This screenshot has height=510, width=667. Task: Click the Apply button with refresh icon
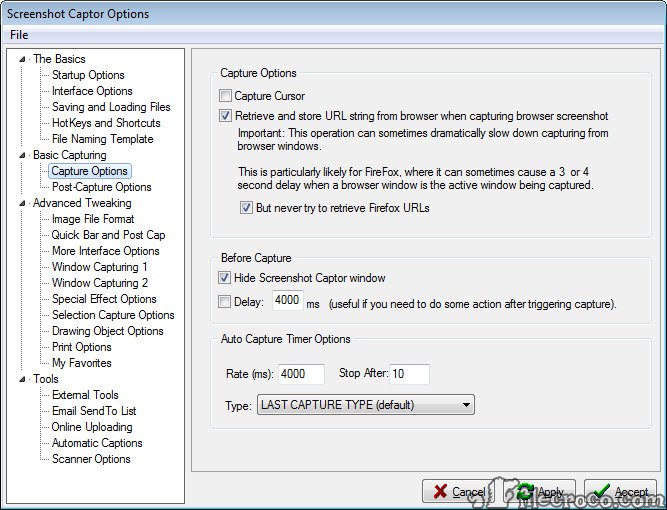pos(539,492)
